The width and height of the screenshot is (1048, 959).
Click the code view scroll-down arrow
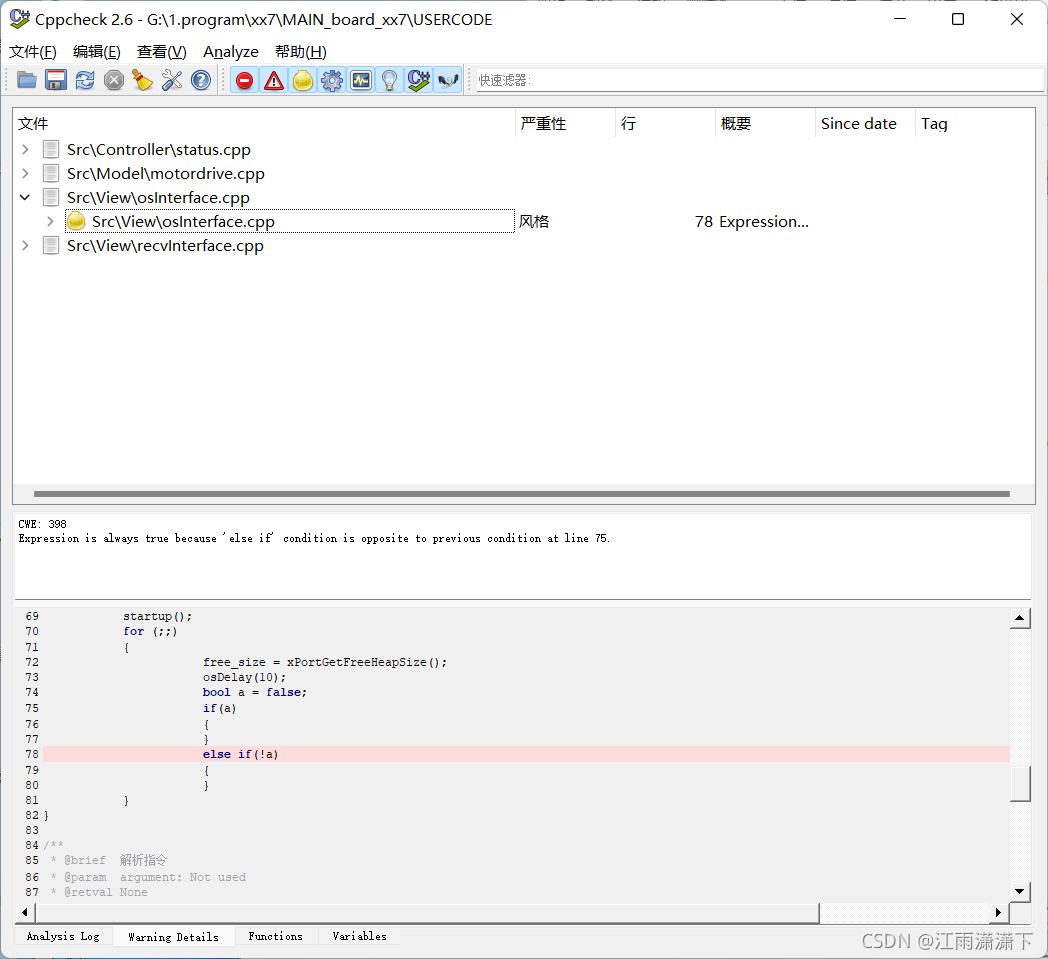click(1019, 891)
